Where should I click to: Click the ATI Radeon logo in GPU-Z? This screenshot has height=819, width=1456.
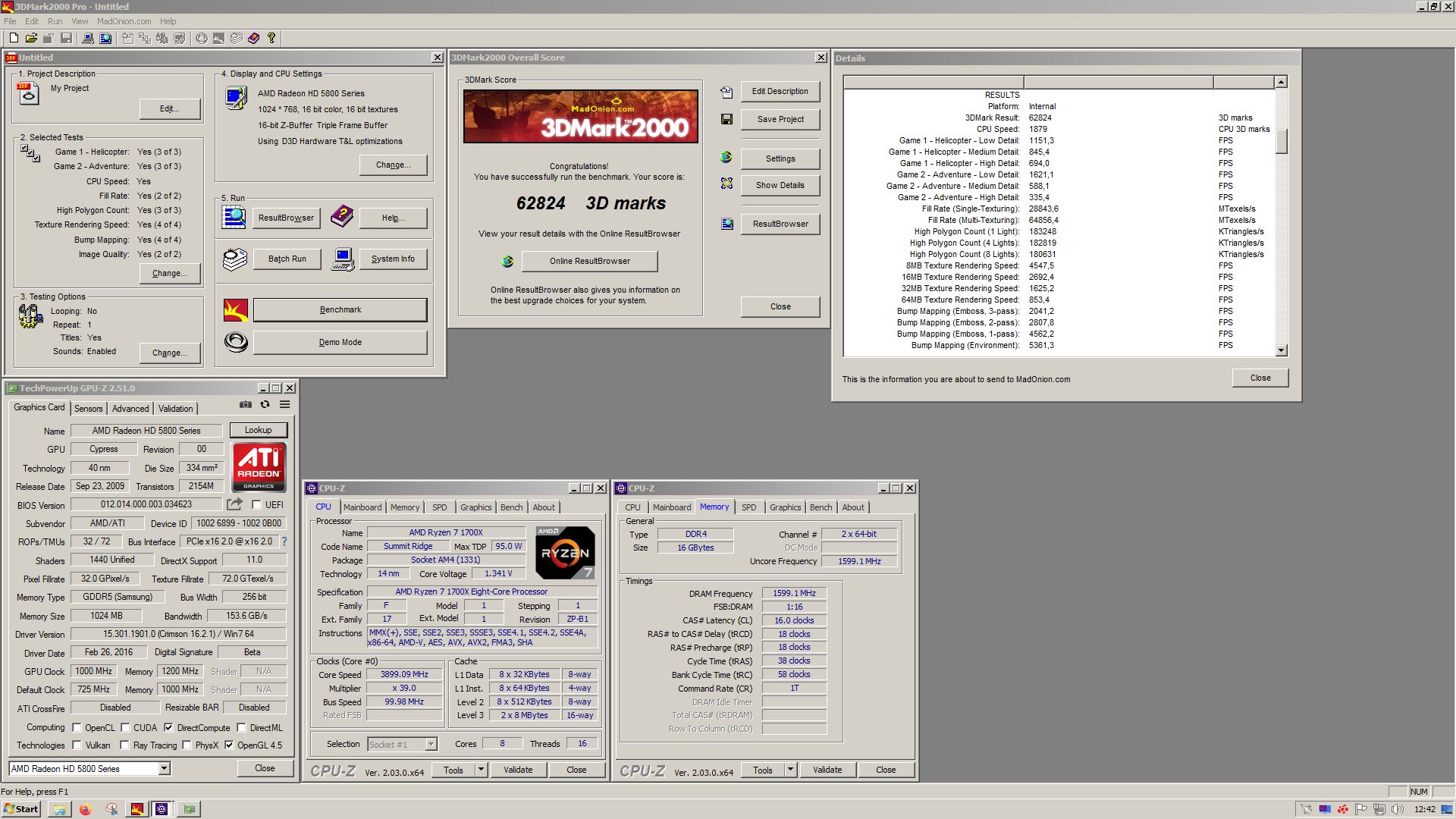(x=259, y=467)
